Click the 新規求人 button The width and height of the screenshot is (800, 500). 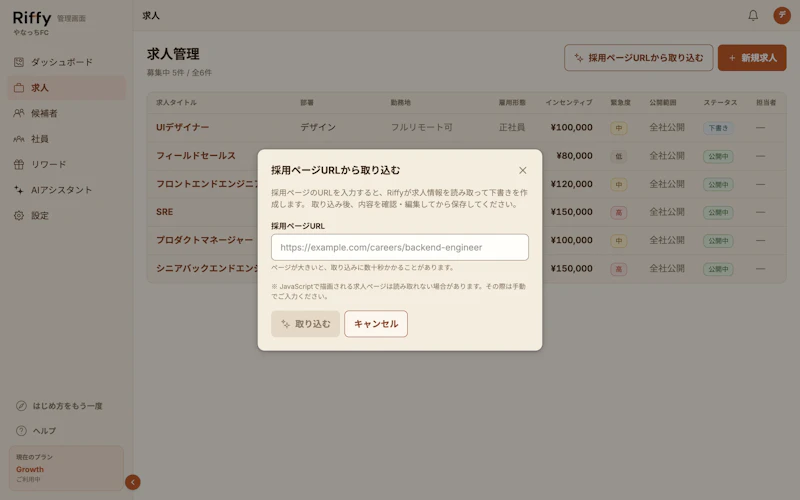click(x=752, y=58)
